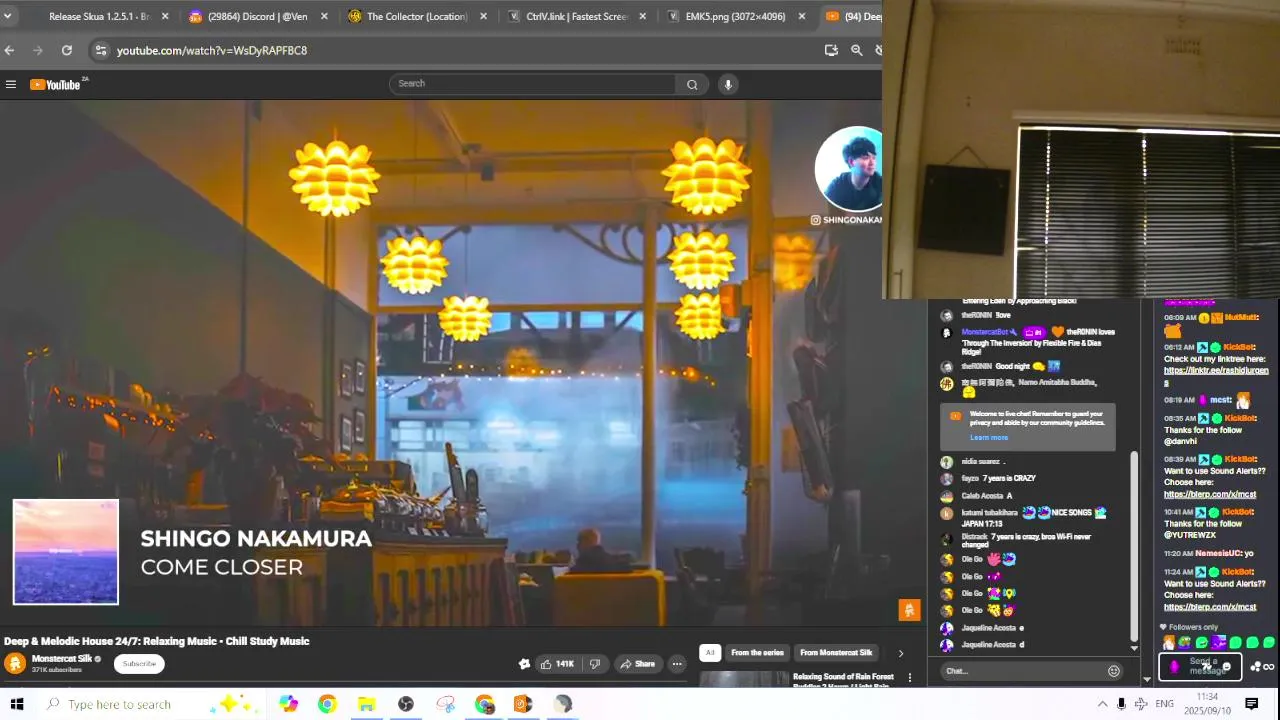1280x720 pixels.
Task: Click the sparkle icon next to the like button
Action: (x=524, y=664)
